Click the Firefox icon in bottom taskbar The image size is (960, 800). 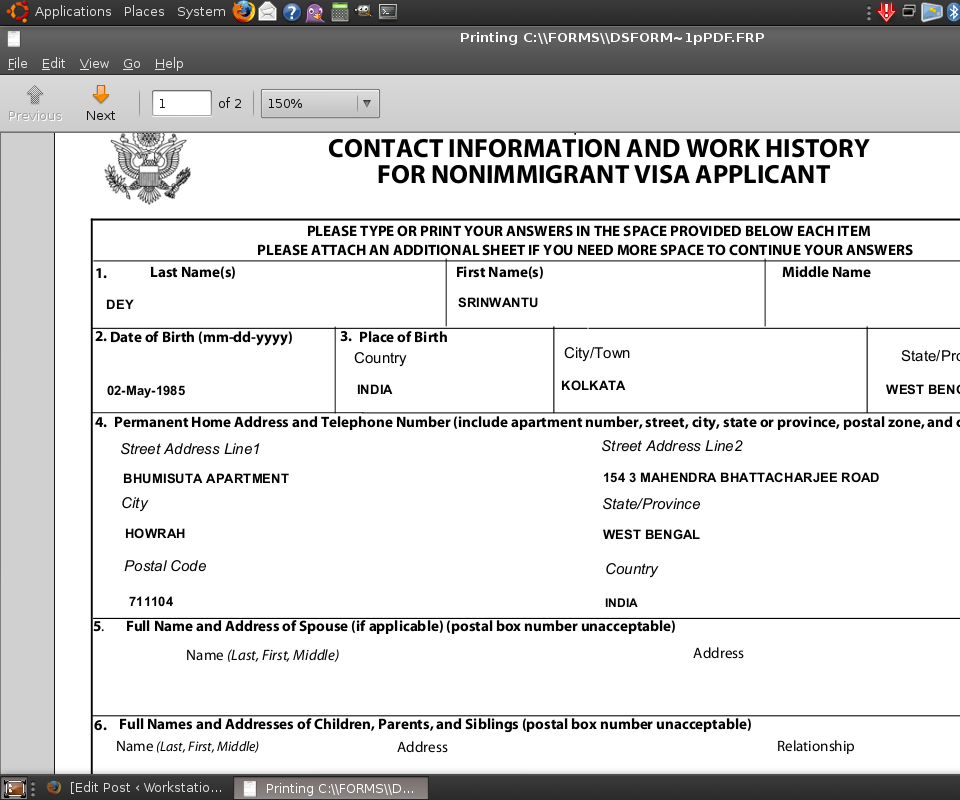coord(54,788)
